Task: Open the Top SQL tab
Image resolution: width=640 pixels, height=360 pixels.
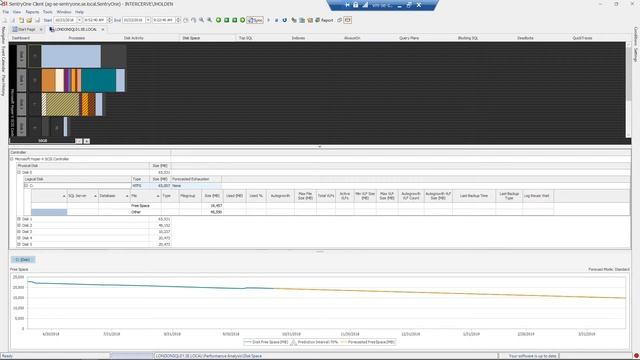Action: tap(246, 38)
